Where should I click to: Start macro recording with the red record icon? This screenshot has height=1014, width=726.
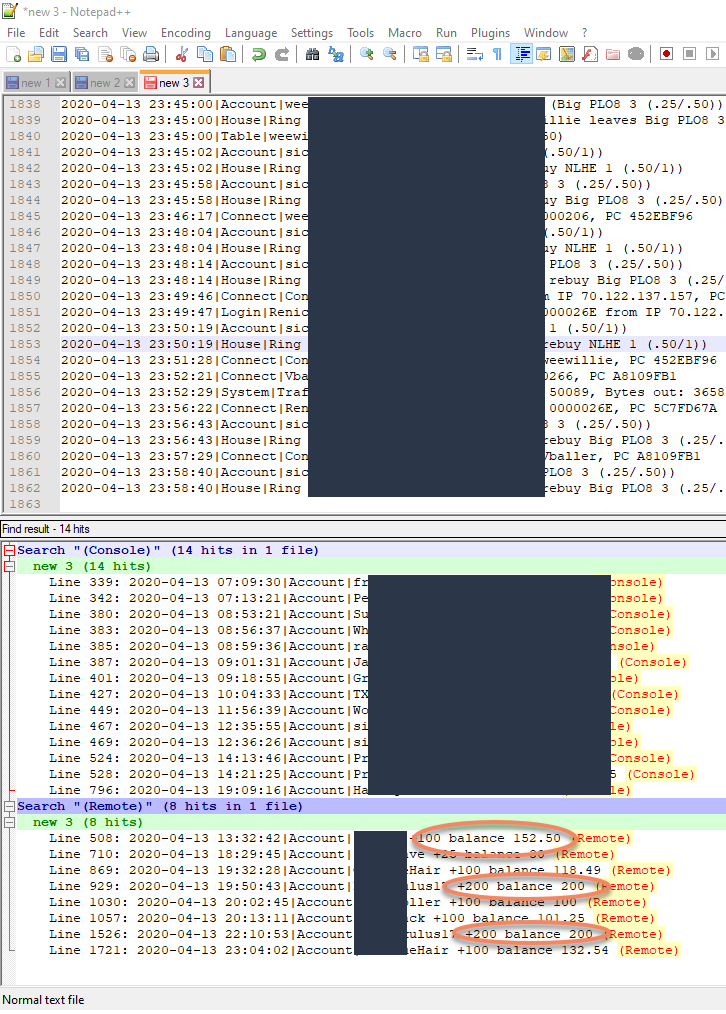click(x=666, y=54)
